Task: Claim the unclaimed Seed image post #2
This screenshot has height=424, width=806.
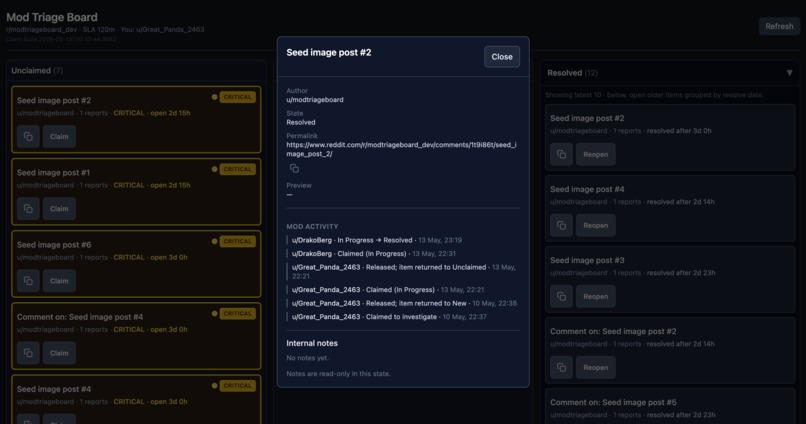Action: [x=59, y=137]
